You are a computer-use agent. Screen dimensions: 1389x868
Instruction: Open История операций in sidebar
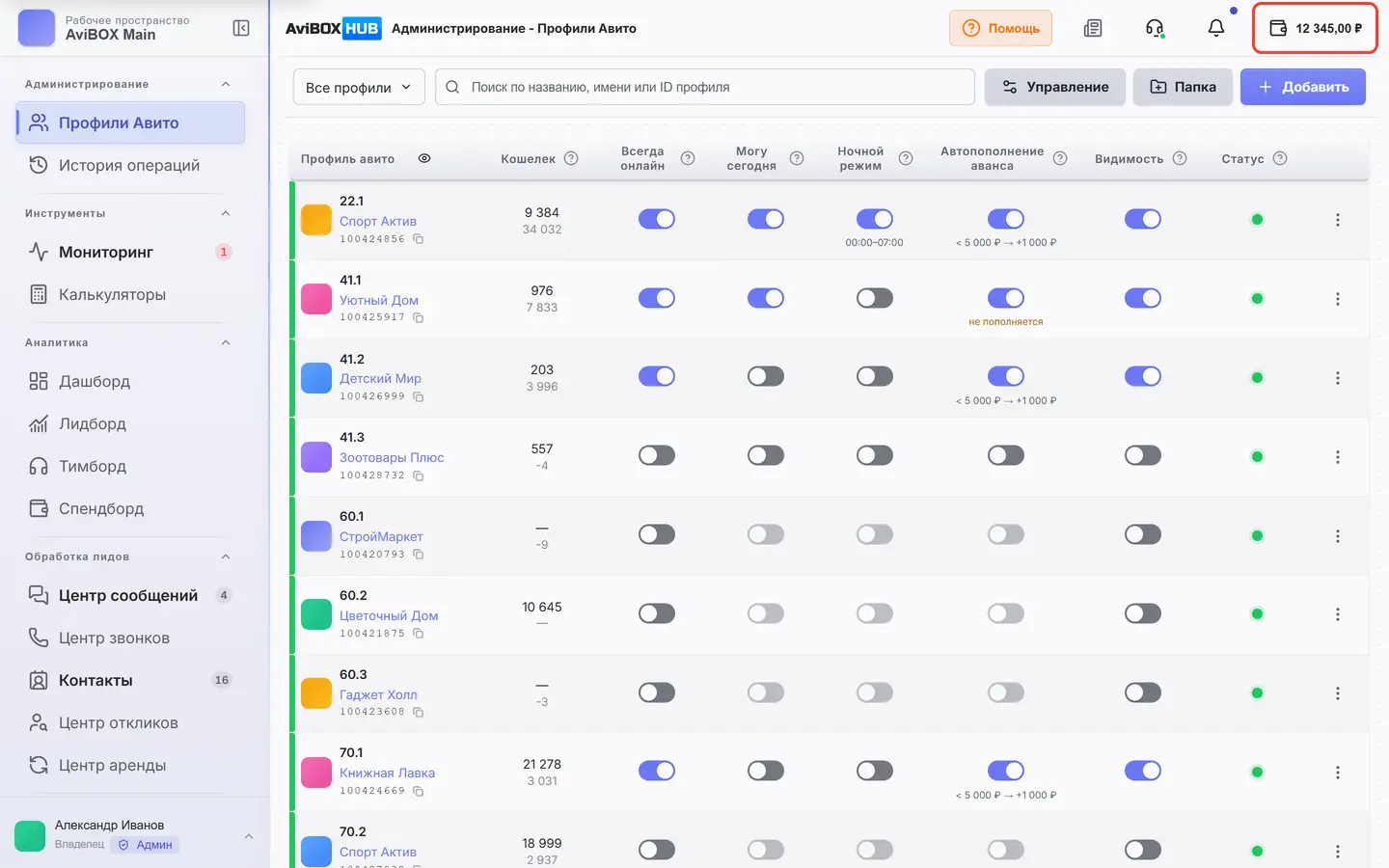[130, 165]
